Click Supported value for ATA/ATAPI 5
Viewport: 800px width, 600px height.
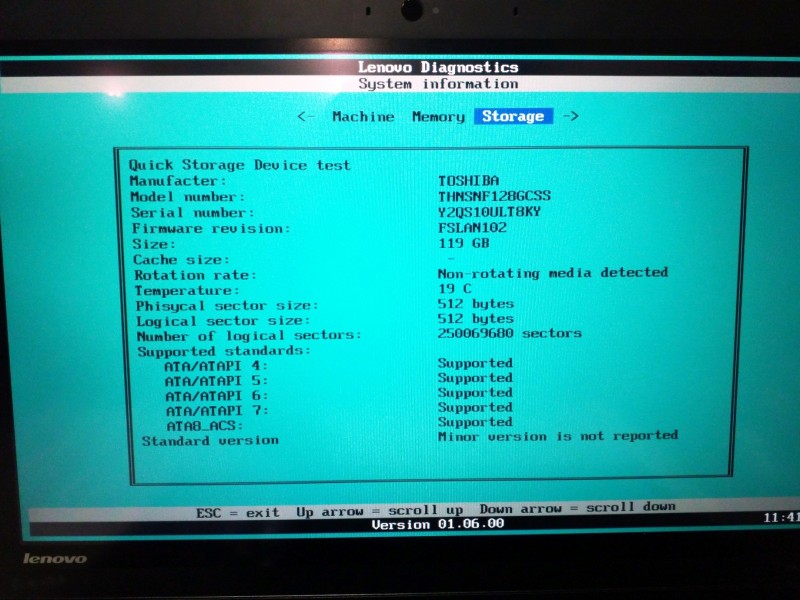coord(475,378)
